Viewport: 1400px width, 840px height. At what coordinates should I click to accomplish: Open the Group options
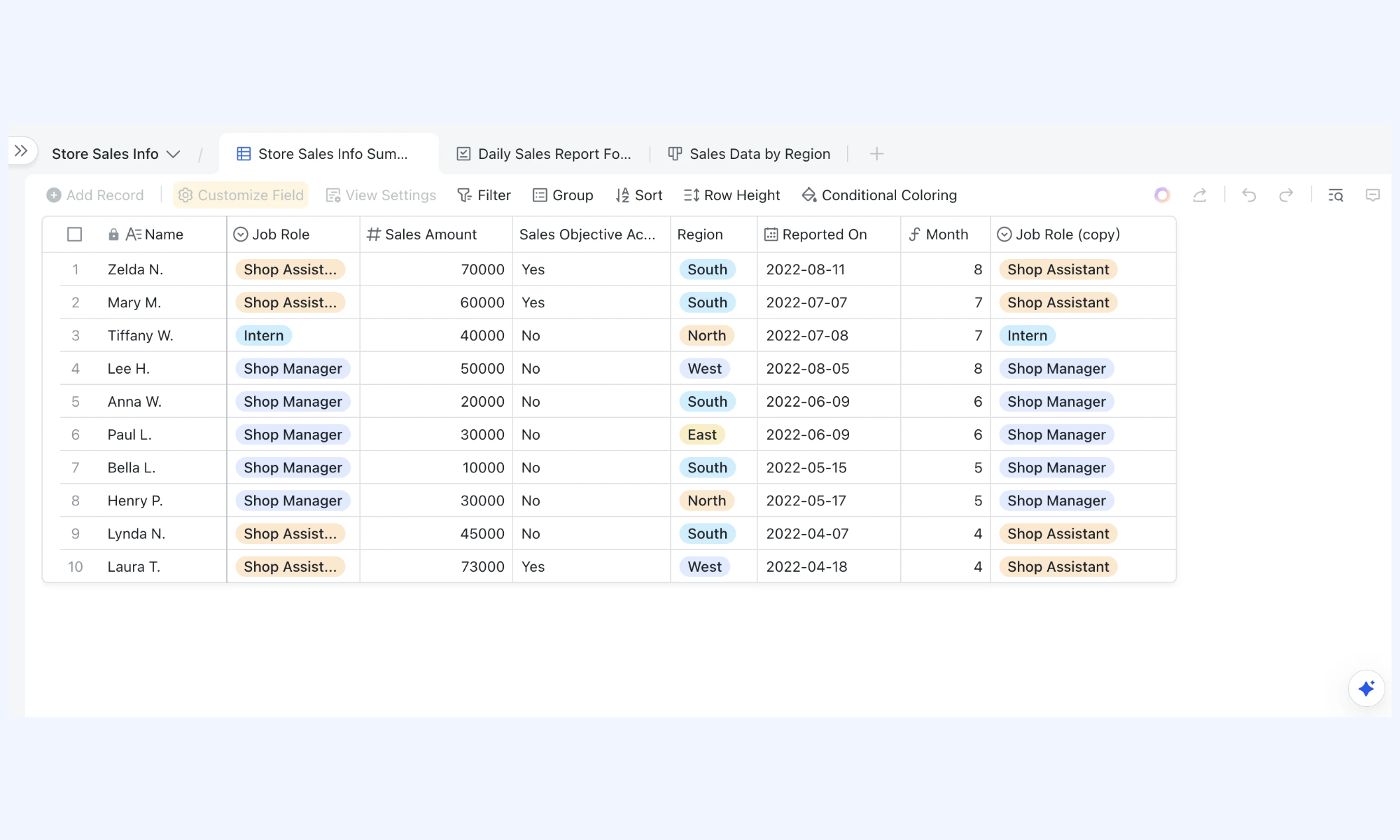563,195
